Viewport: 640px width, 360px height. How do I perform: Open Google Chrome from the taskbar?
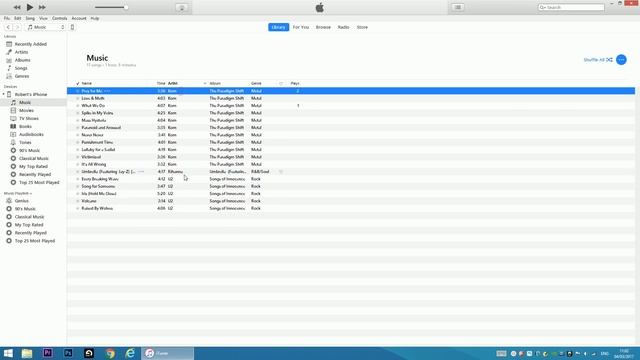(x=110, y=353)
